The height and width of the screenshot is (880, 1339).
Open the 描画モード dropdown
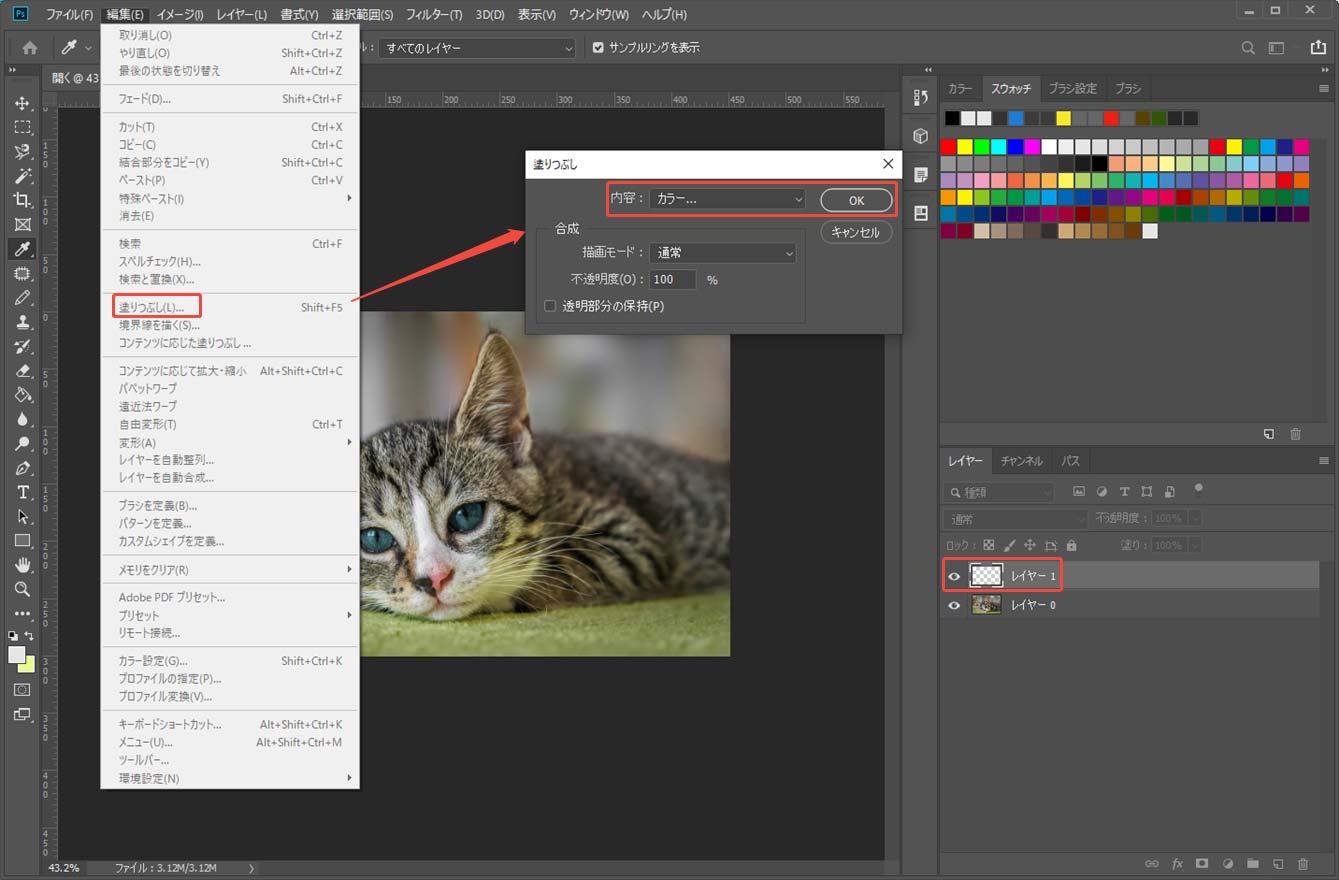722,253
